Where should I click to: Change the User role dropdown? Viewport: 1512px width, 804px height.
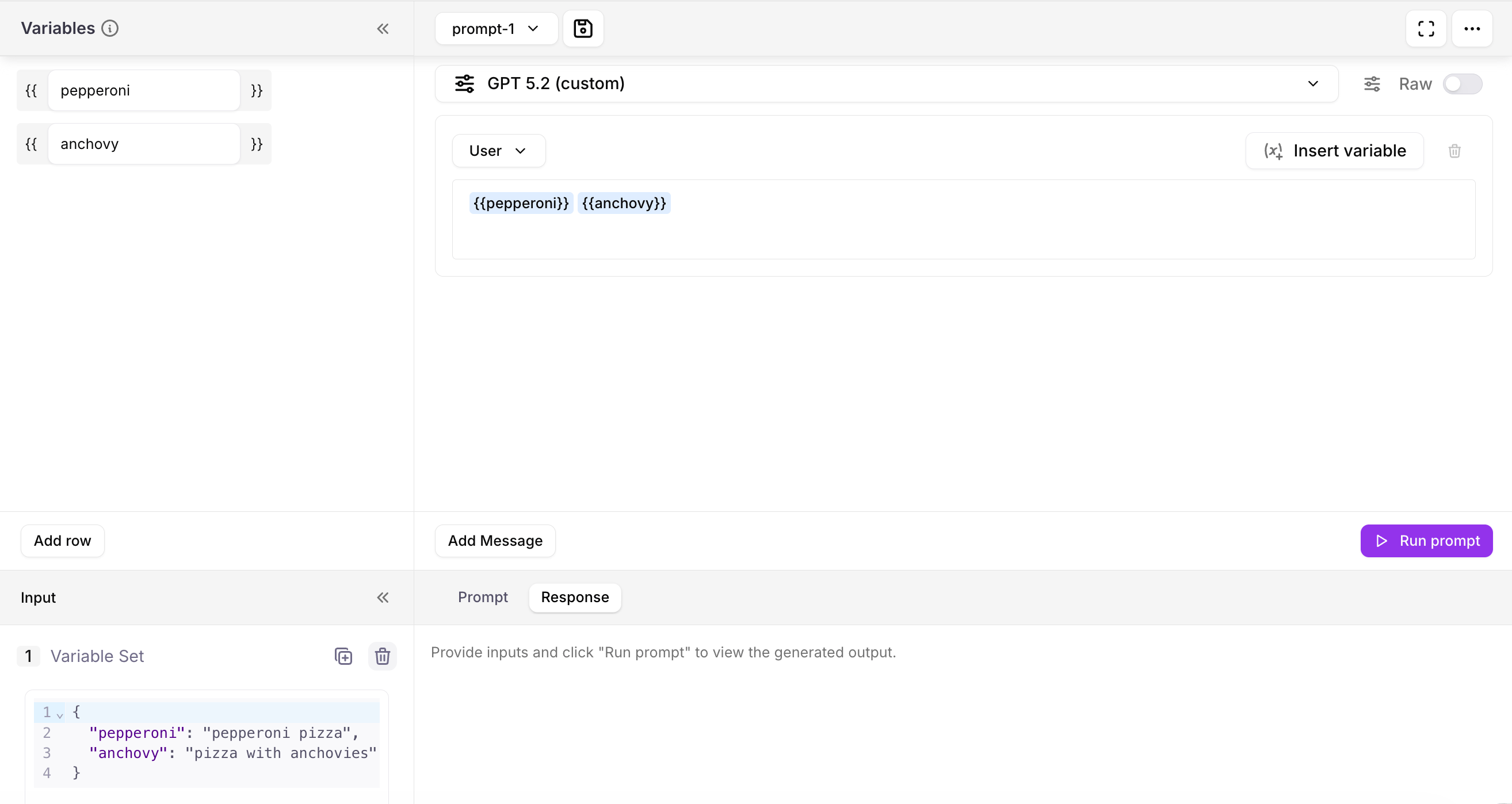coord(498,151)
